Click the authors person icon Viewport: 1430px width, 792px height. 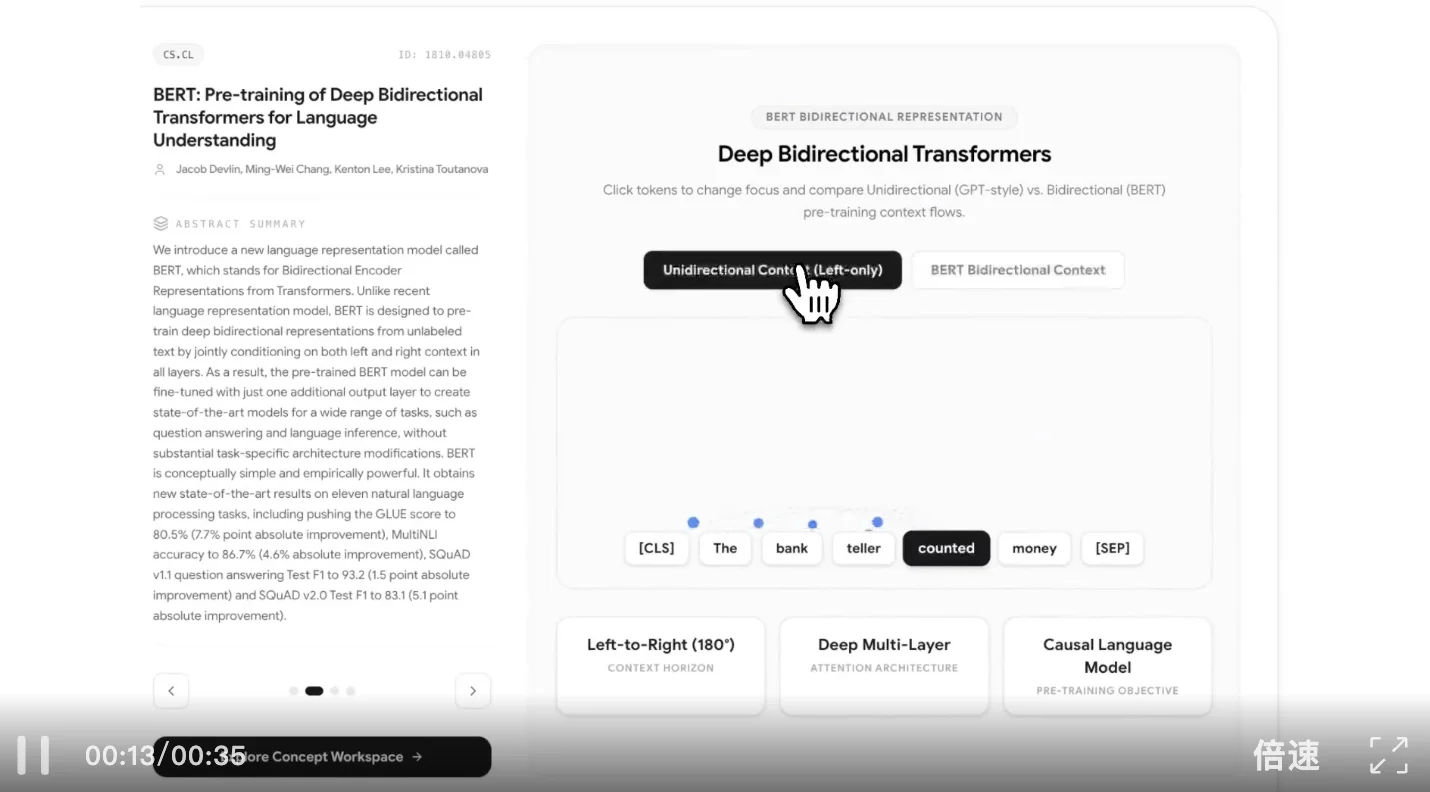coord(159,170)
